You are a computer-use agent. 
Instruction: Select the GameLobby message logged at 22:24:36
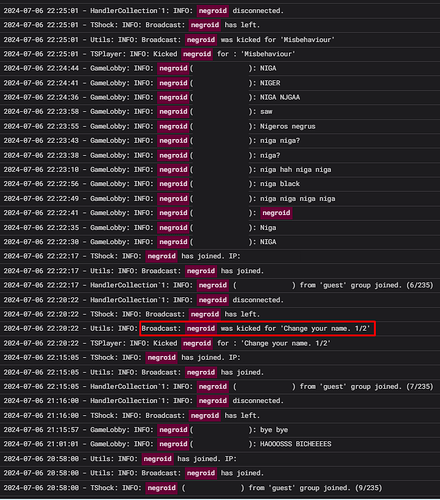tap(220, 97)
